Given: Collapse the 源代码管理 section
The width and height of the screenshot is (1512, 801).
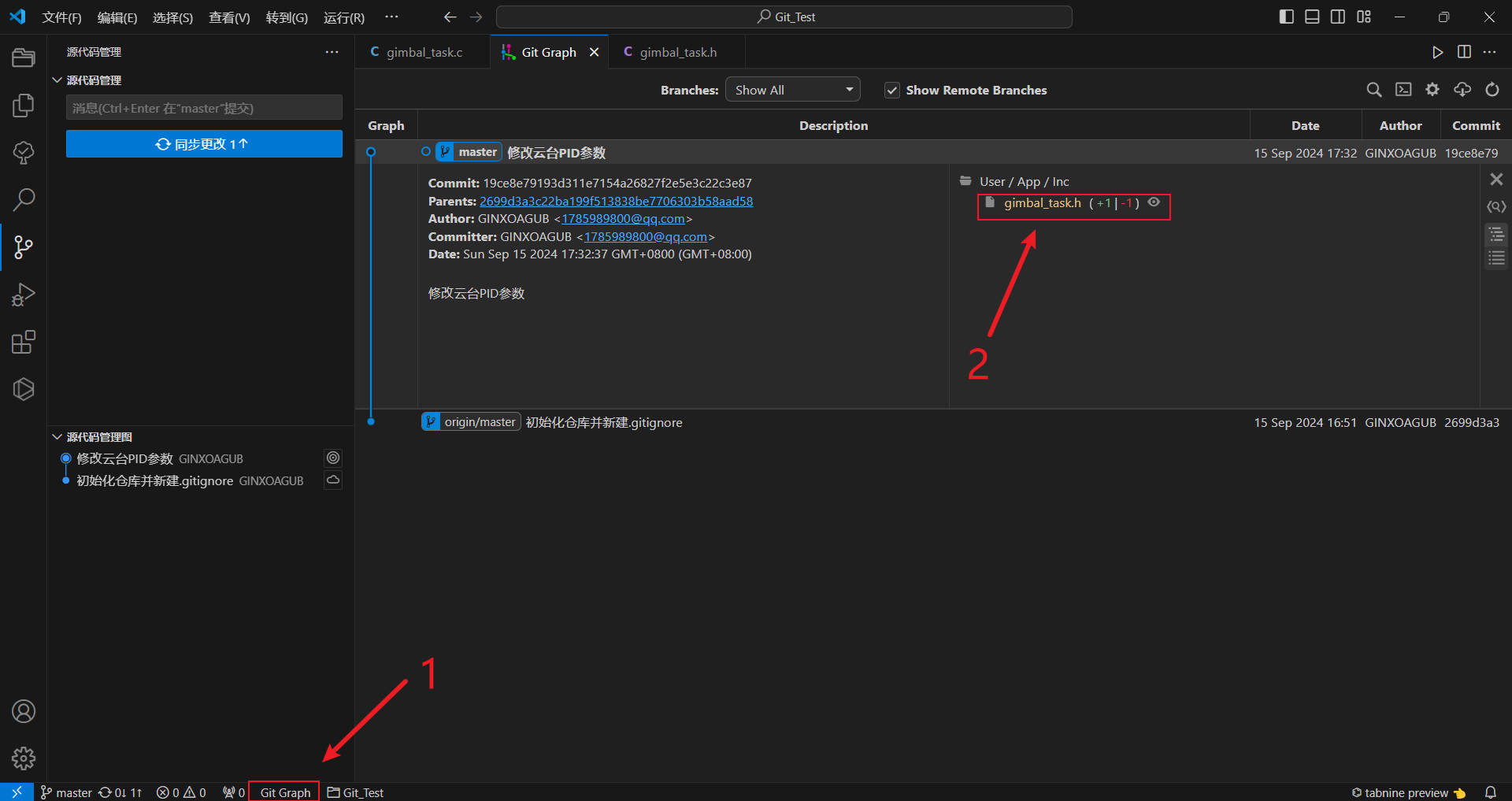Looking at the screenshot, I should point(57,80).
